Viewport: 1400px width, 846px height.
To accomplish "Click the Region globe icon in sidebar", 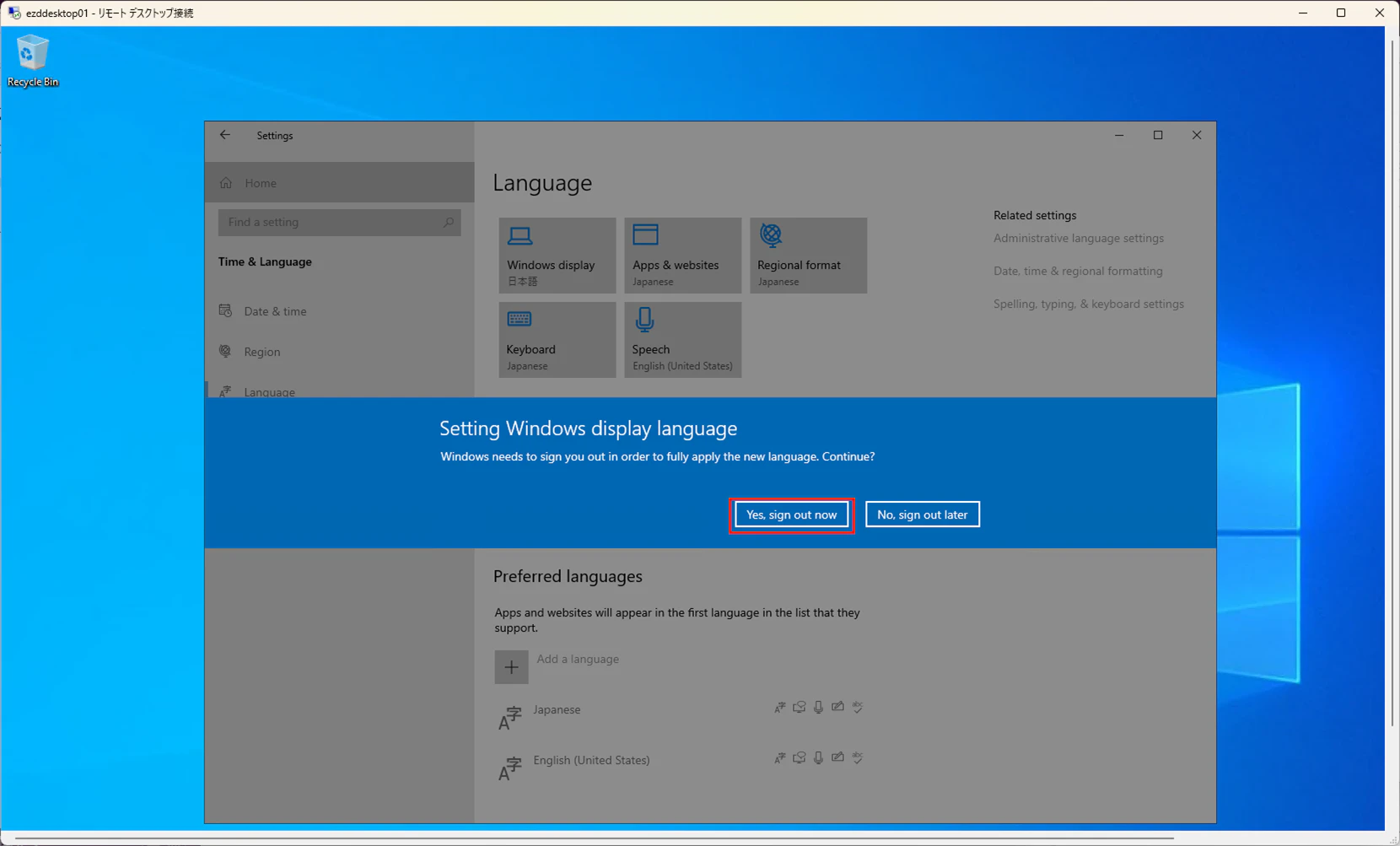I will (x=225, y=352).
